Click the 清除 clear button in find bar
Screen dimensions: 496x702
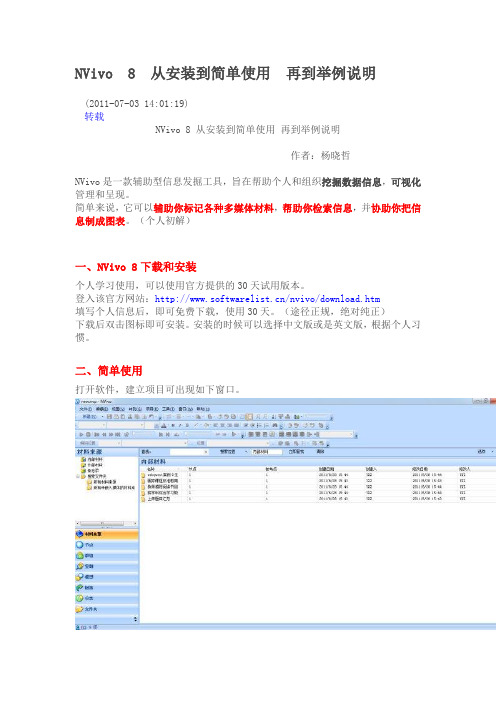pos(320,452)
